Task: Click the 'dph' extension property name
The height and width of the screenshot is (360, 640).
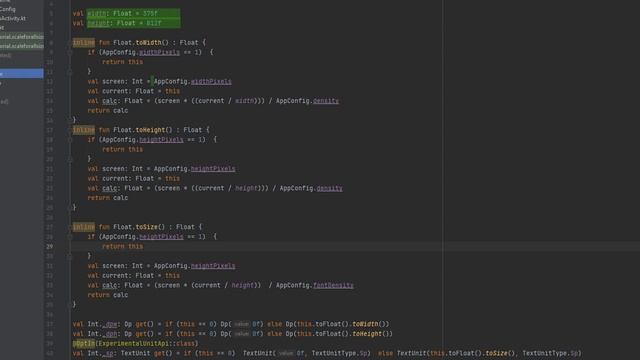Action: [110, 334]
